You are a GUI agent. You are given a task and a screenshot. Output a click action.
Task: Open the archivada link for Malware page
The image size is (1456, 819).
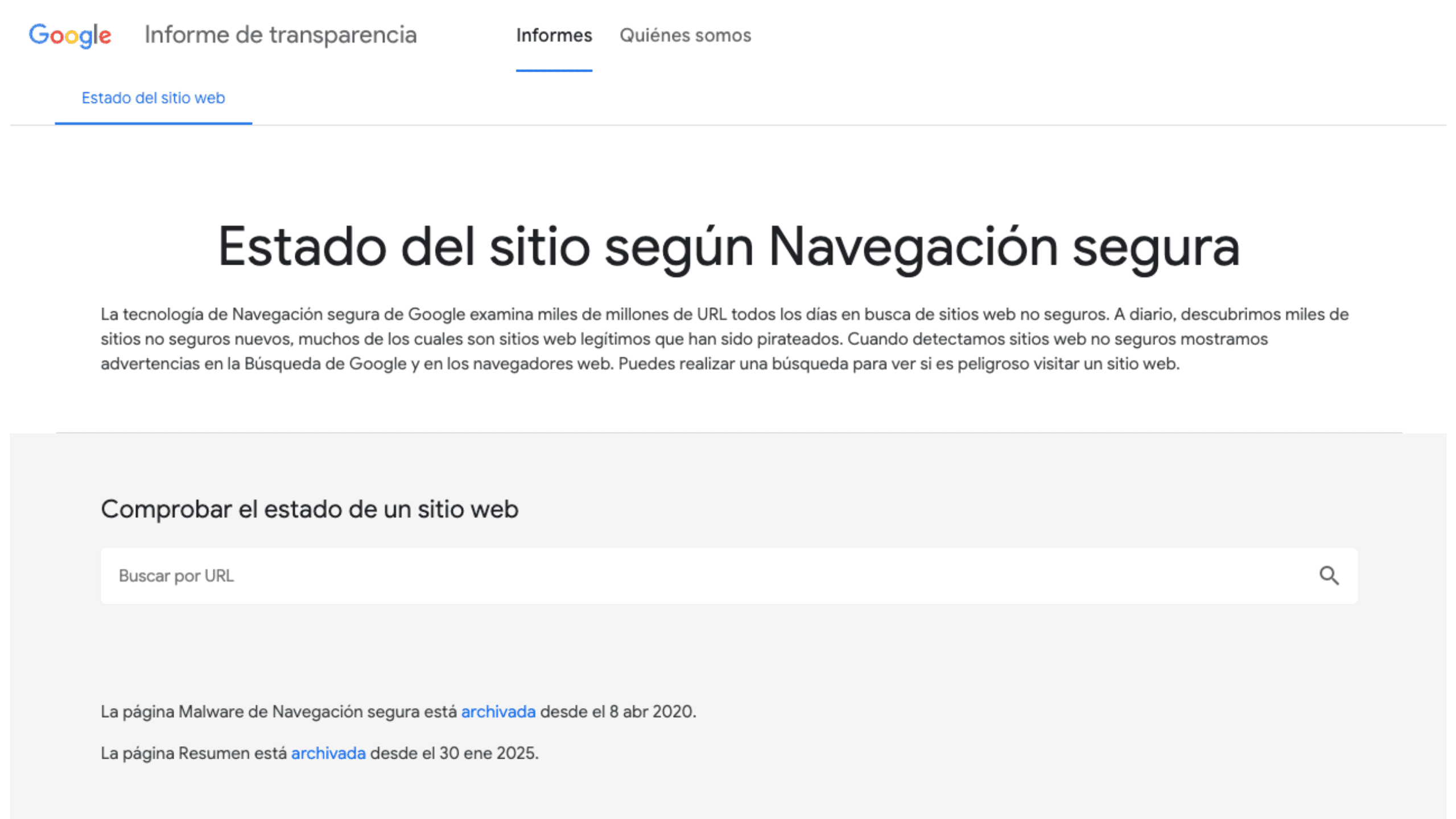coord(497,711)
